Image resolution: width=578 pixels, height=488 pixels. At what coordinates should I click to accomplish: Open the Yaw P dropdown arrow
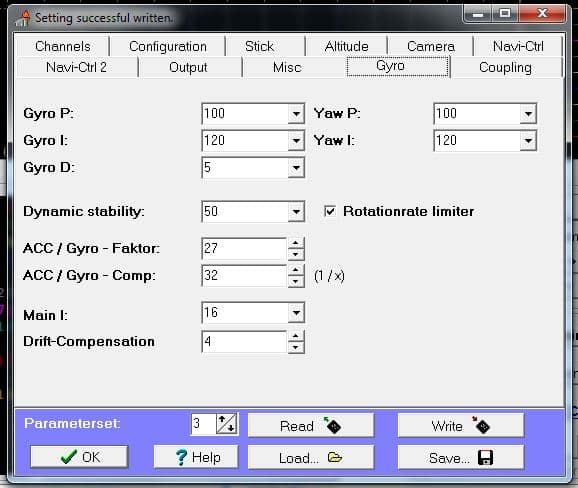tap(528, 114)
